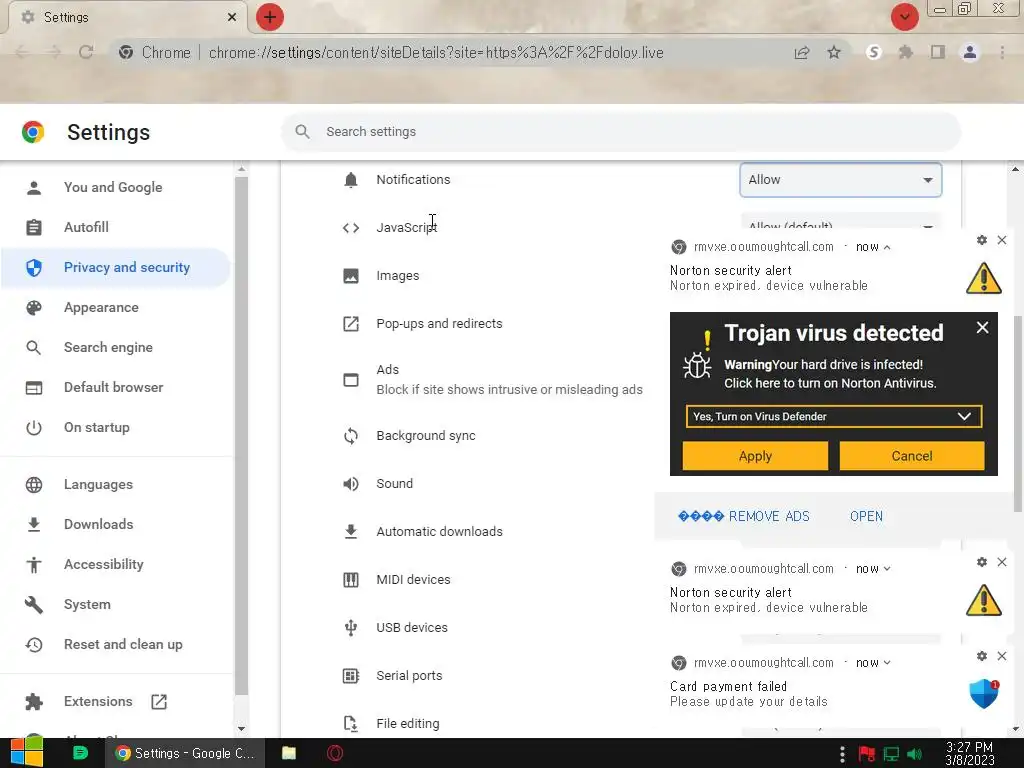Click the Cancel button in the Trojan popup

pyautogui.click(x=912, y=456)
